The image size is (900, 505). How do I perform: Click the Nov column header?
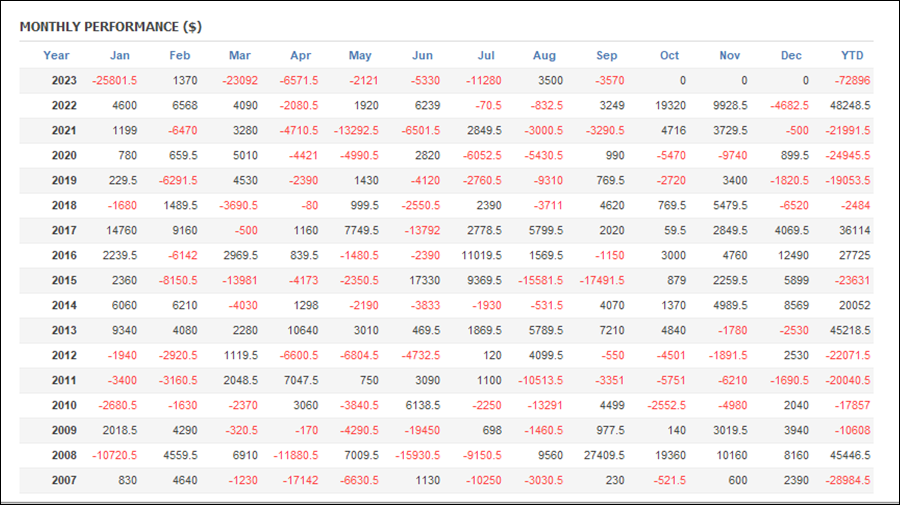click(x=730, y=56)
